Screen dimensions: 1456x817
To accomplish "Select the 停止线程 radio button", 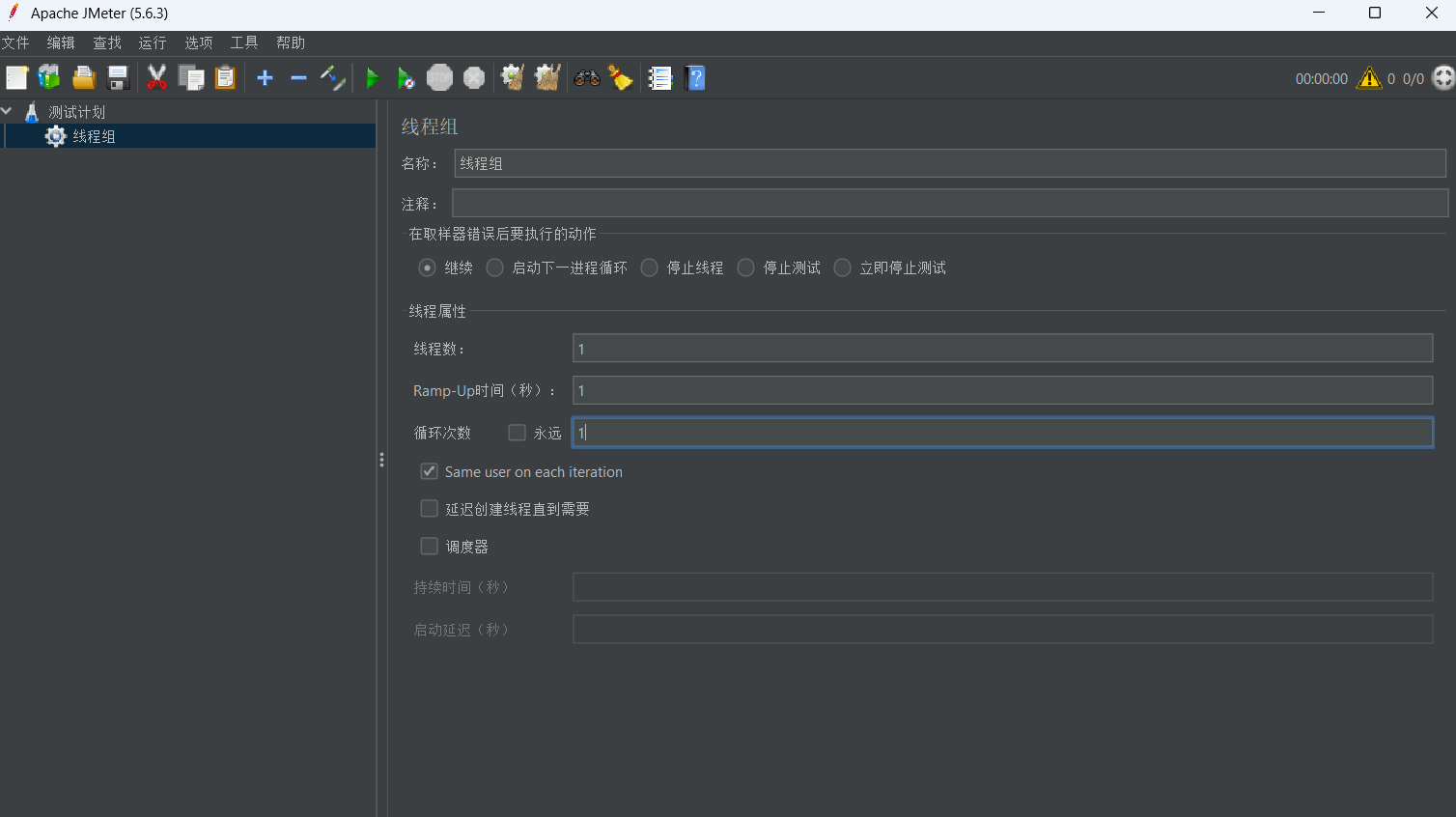I will coord(649,268).
